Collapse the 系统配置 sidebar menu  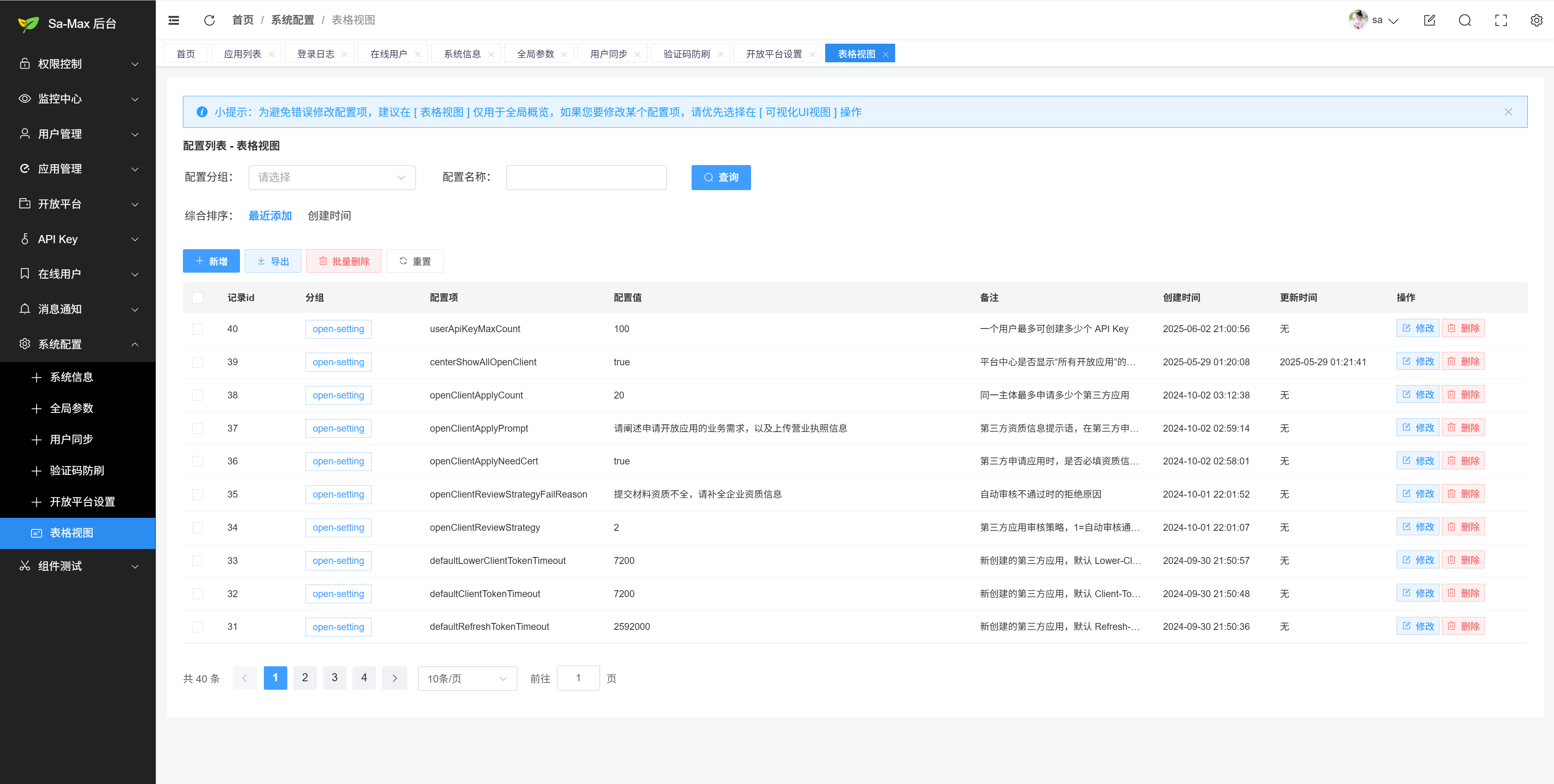(x=78, y=344)
